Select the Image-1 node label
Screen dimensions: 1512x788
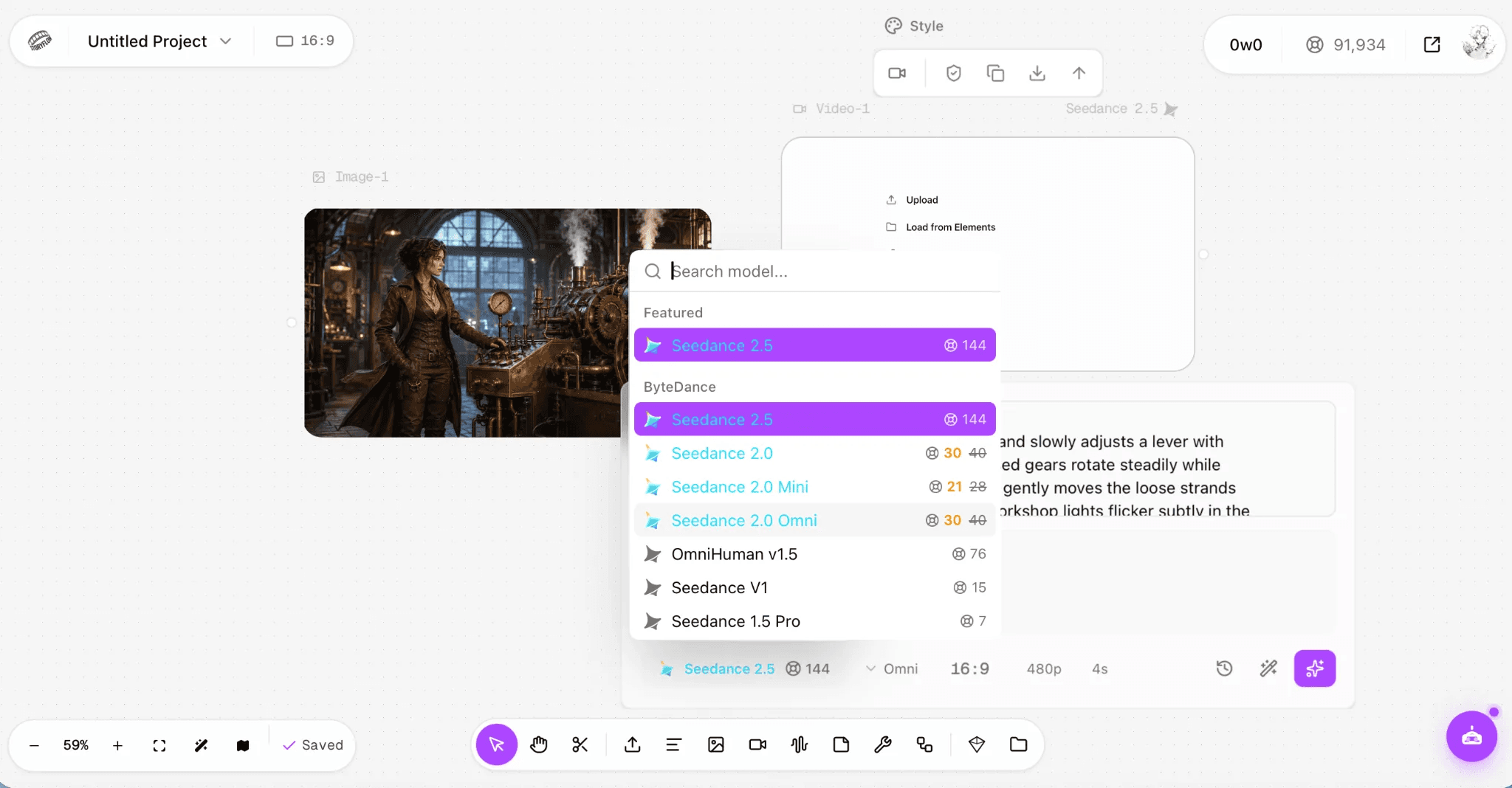point(351,177)
